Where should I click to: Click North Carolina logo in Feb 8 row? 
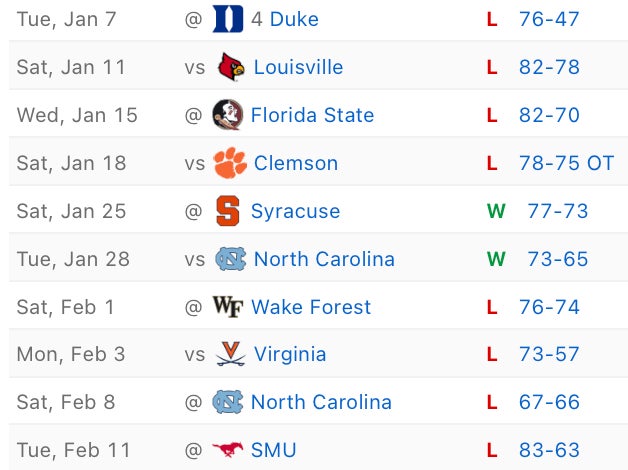coord(228,402)
